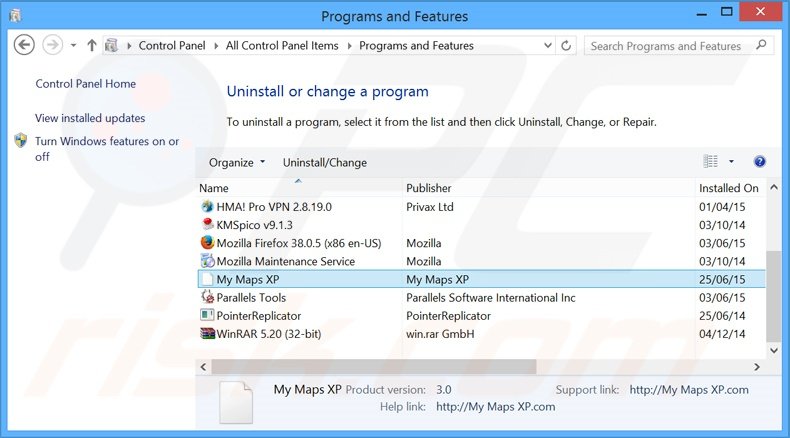
Task: Sort by the Installed On column
Action: [x=730, y=188]
